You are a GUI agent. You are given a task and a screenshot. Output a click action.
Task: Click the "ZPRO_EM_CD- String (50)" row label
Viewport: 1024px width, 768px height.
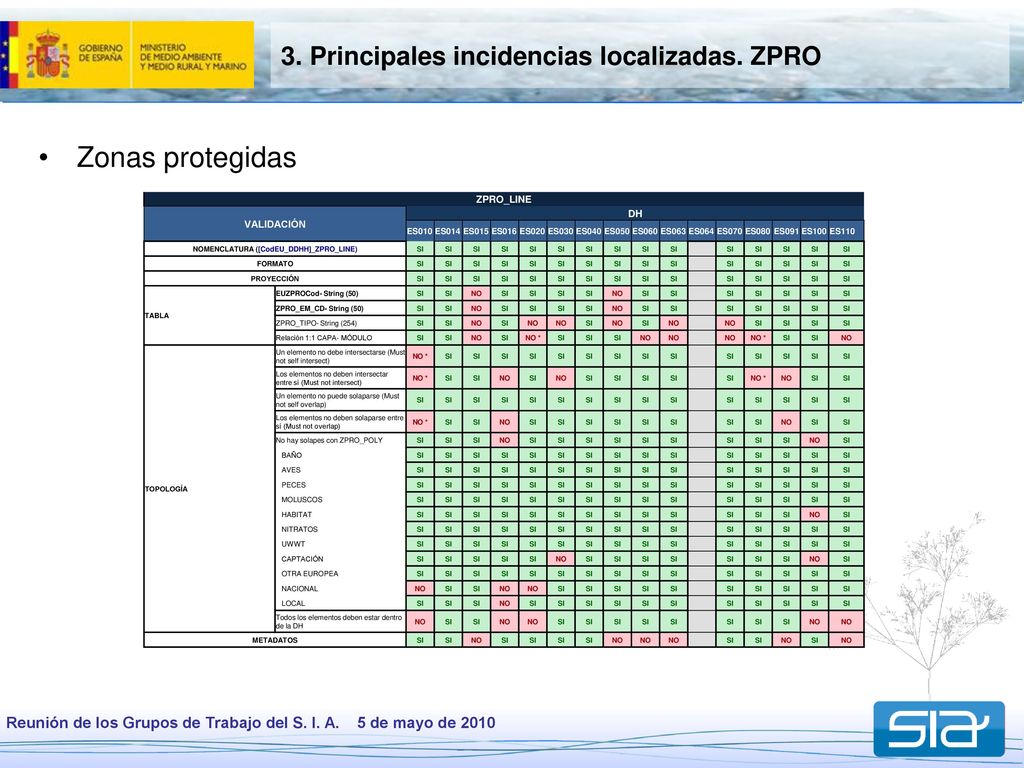340,308
